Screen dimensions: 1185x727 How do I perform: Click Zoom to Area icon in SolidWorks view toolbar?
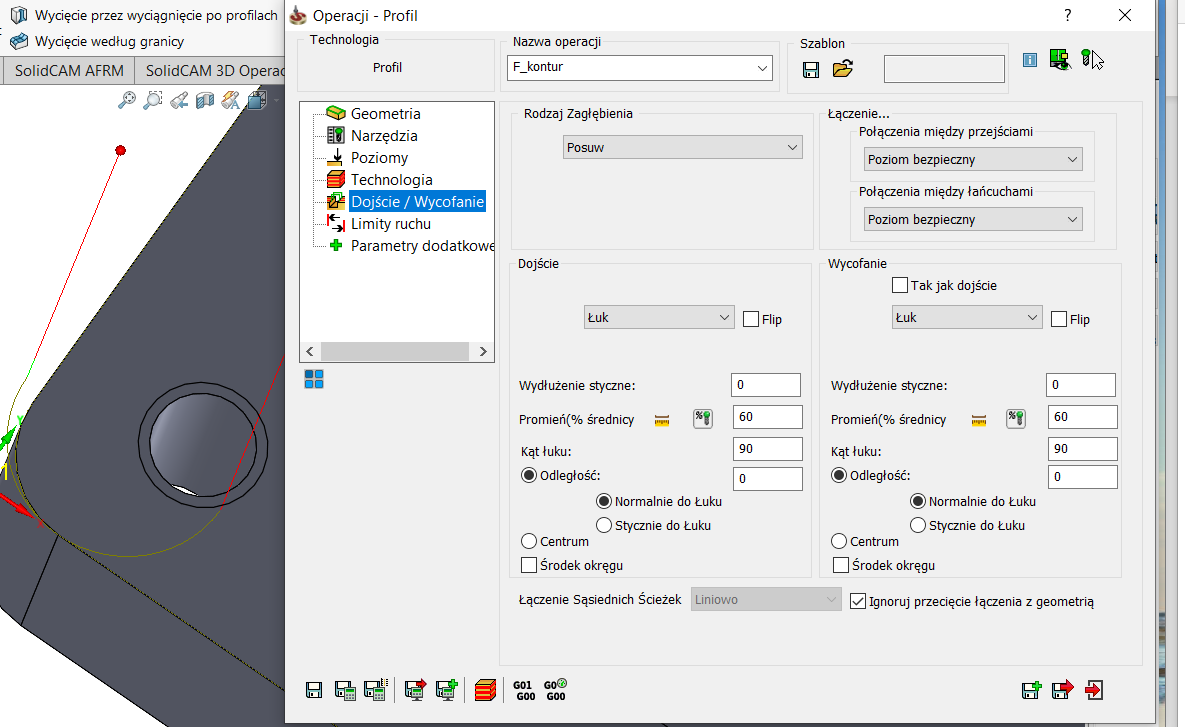tap(153, 99)
